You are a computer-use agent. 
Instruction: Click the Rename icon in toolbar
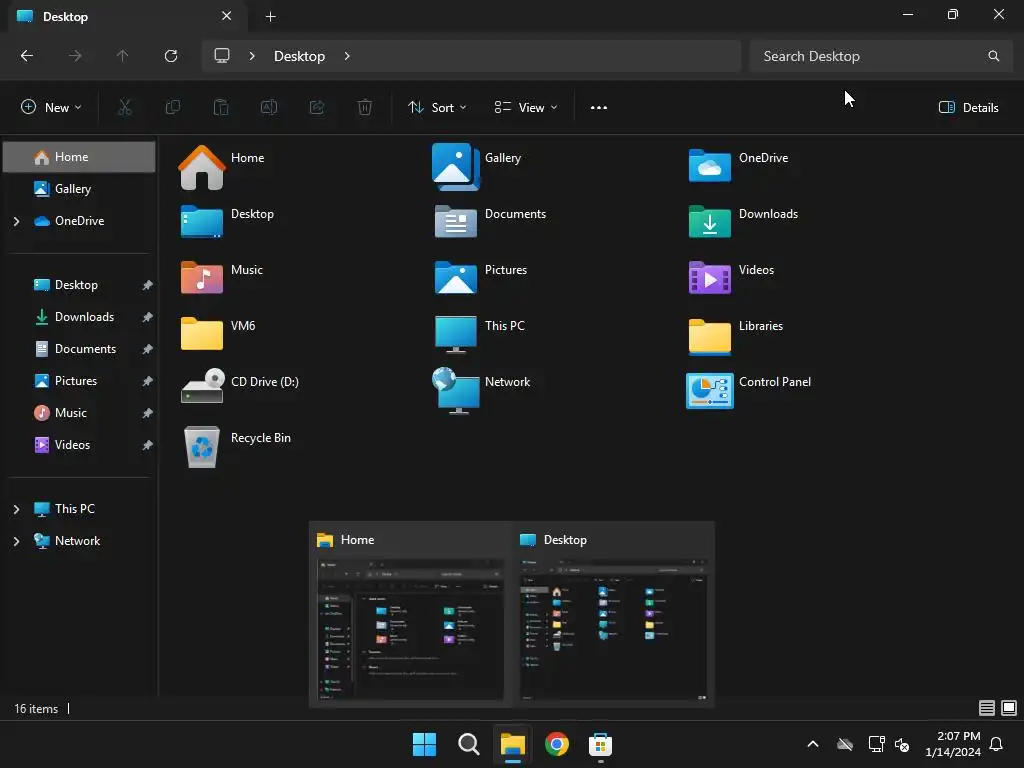pyautogui.click(x=269, y=107)
